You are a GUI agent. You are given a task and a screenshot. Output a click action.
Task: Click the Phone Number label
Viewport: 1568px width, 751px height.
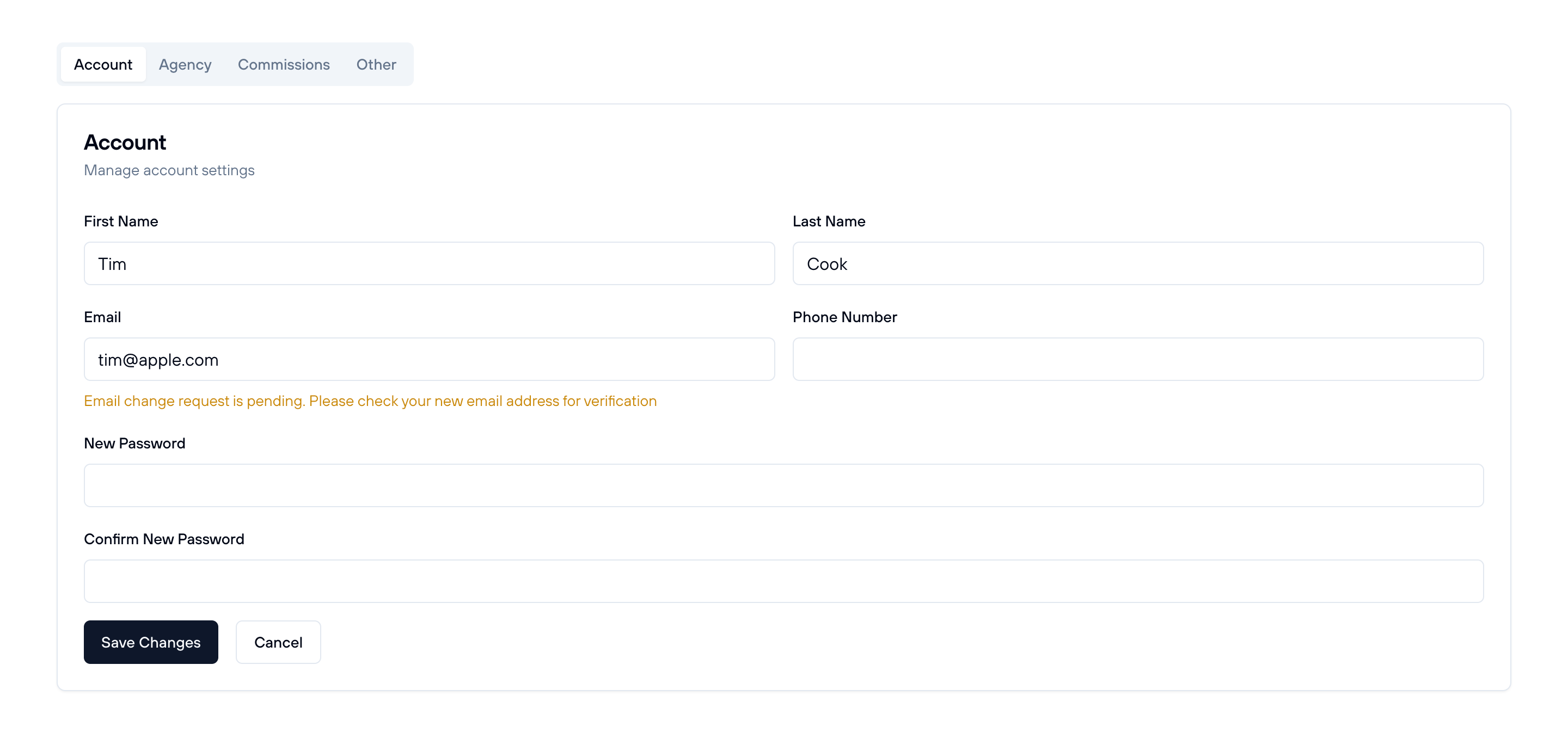[x=844, y=317]
